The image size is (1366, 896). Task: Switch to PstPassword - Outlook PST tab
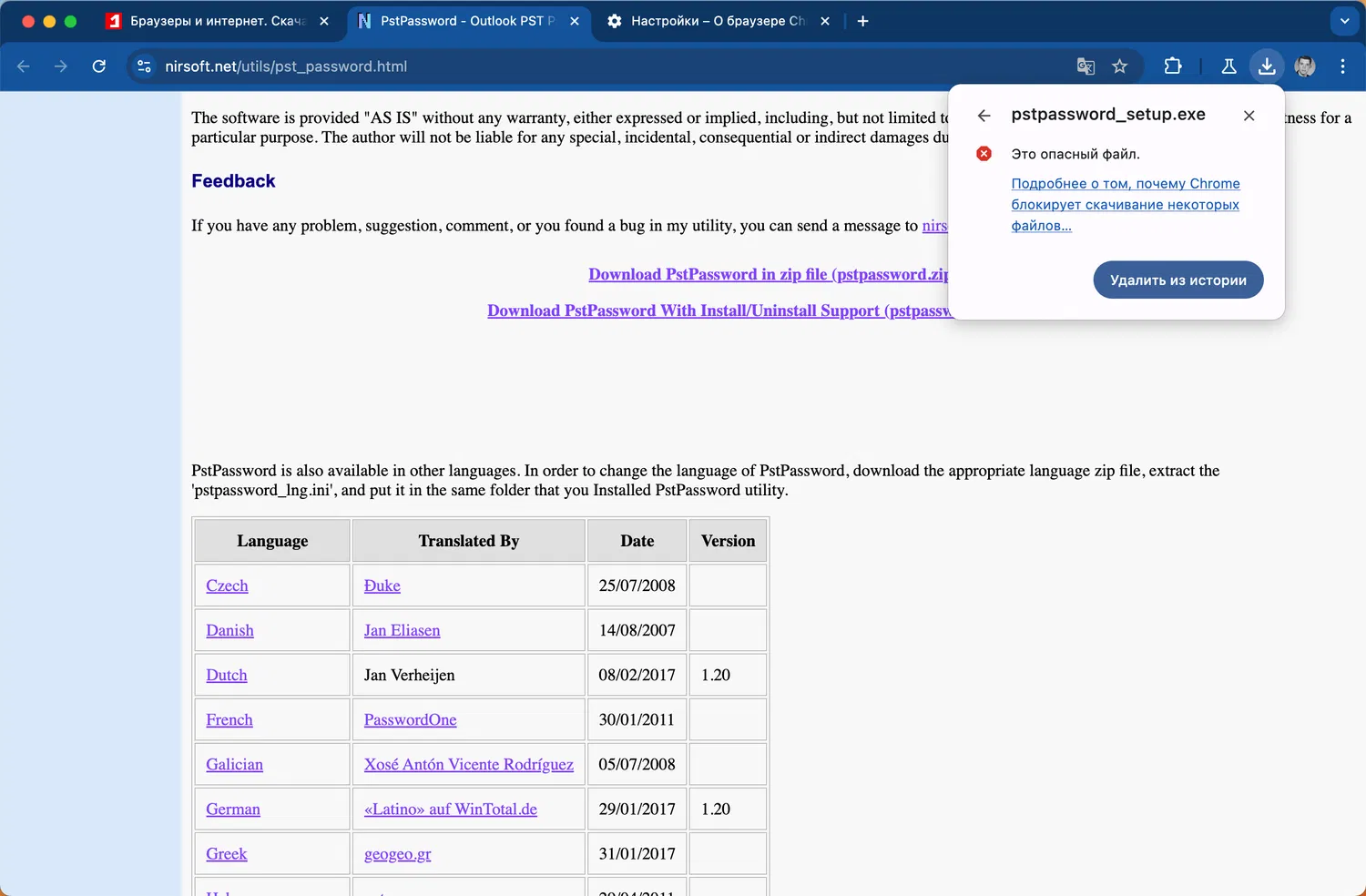pyautogui.click(x=468, y=21)
